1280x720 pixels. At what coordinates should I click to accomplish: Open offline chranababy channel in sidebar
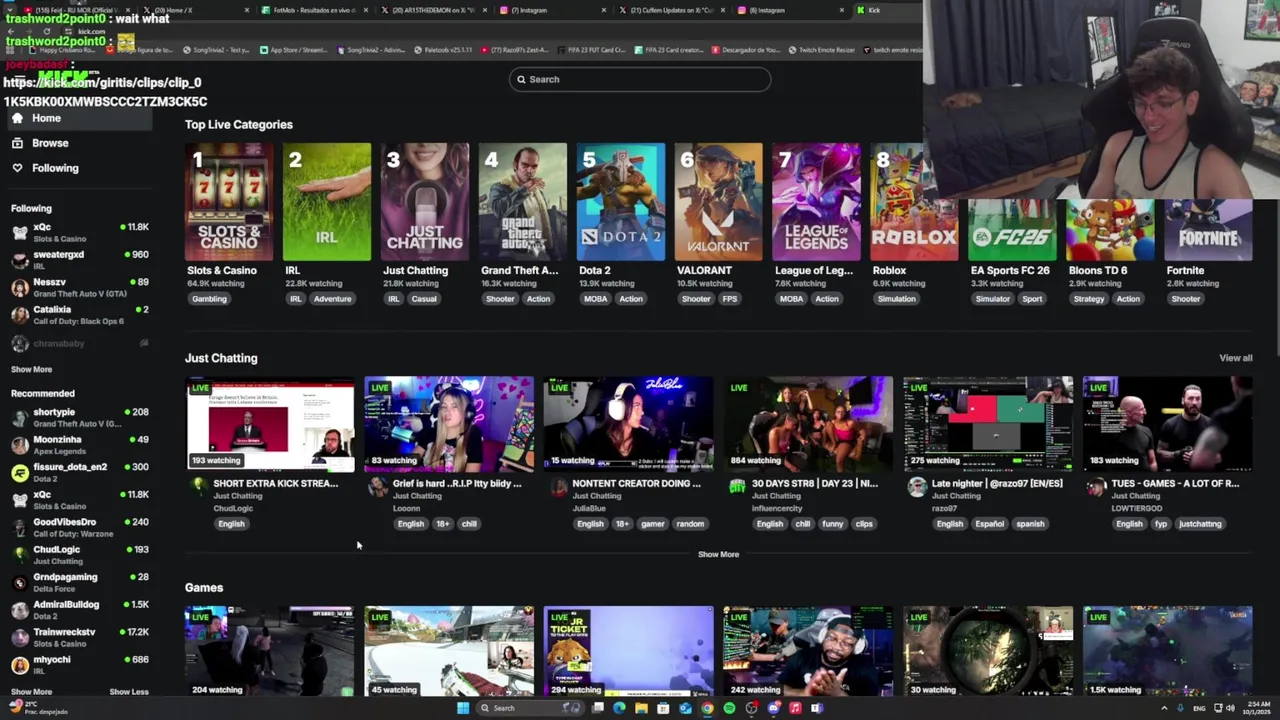[x=78, y=343]
